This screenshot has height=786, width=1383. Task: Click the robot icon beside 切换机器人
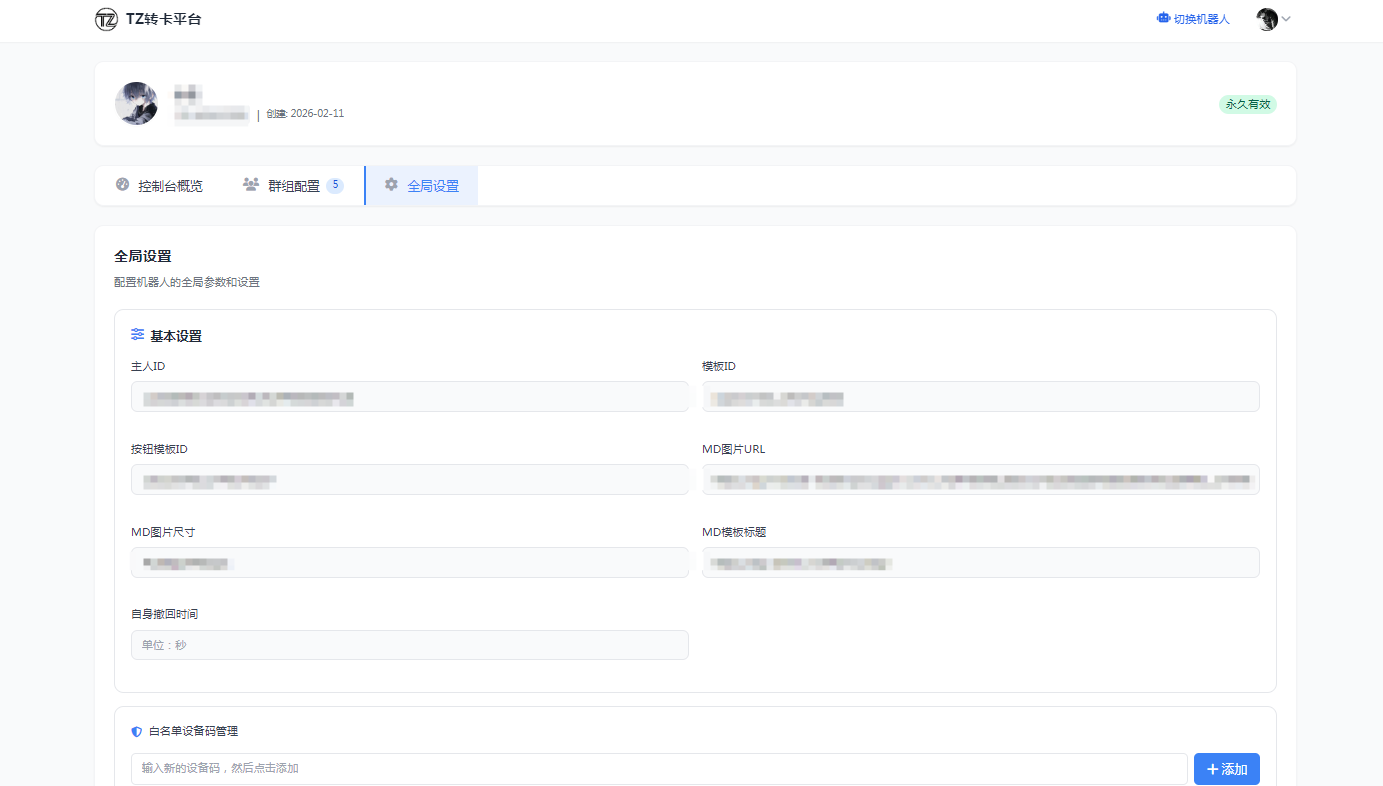(1163, 18)
